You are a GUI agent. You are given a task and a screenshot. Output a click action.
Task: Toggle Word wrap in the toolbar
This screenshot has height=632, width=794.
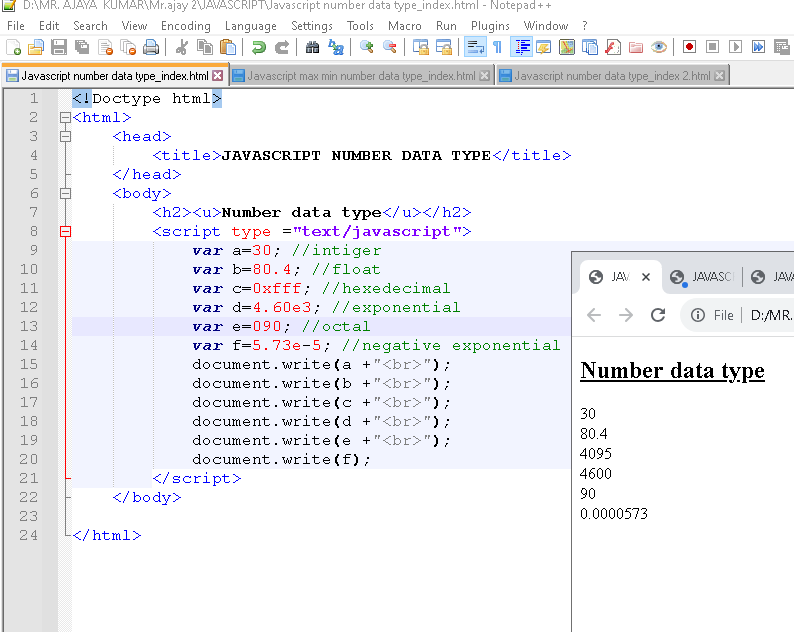(474, 47)
